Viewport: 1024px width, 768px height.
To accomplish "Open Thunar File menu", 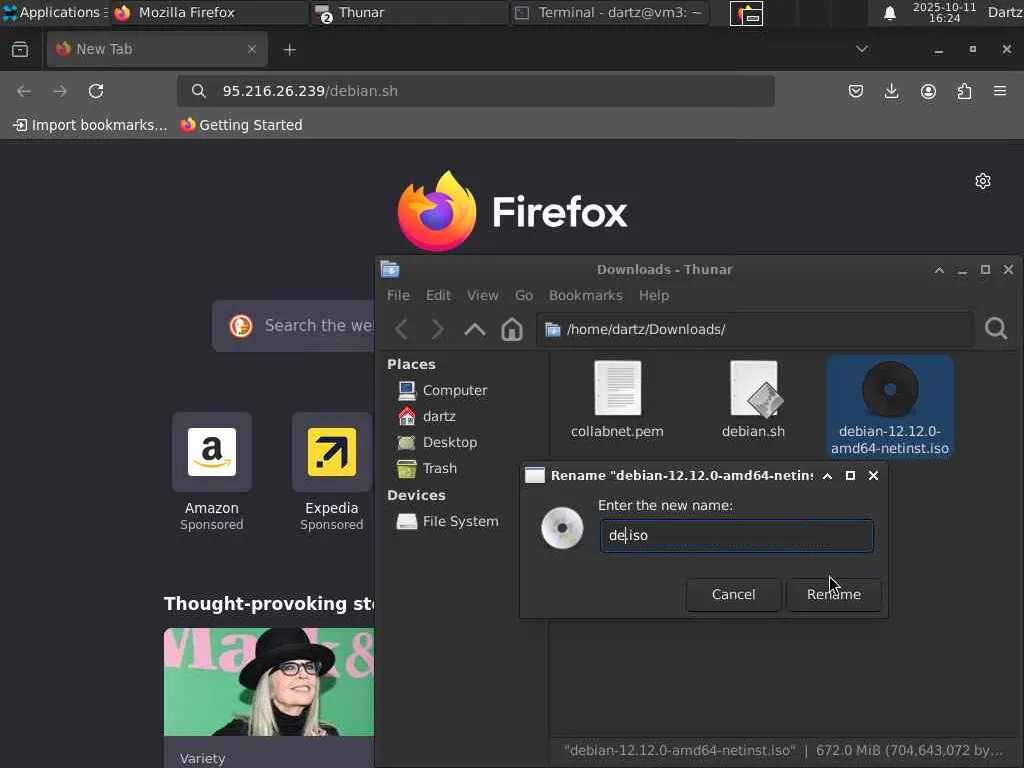I will tap(398, 295).
